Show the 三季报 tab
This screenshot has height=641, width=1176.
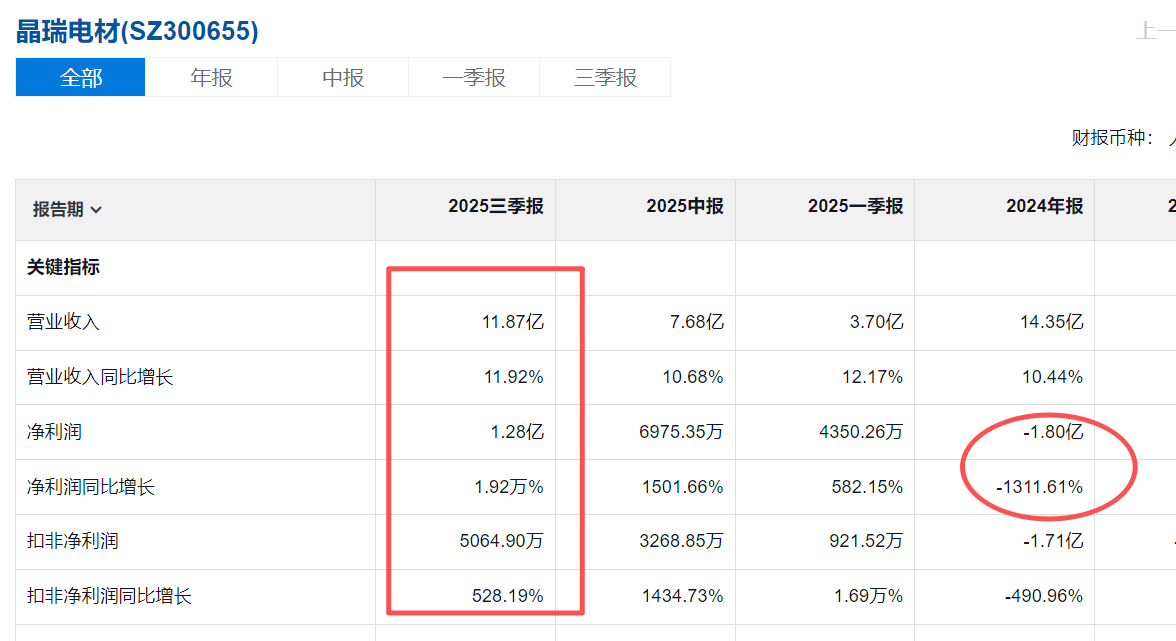pyautogui.click(x=605, y=77)
